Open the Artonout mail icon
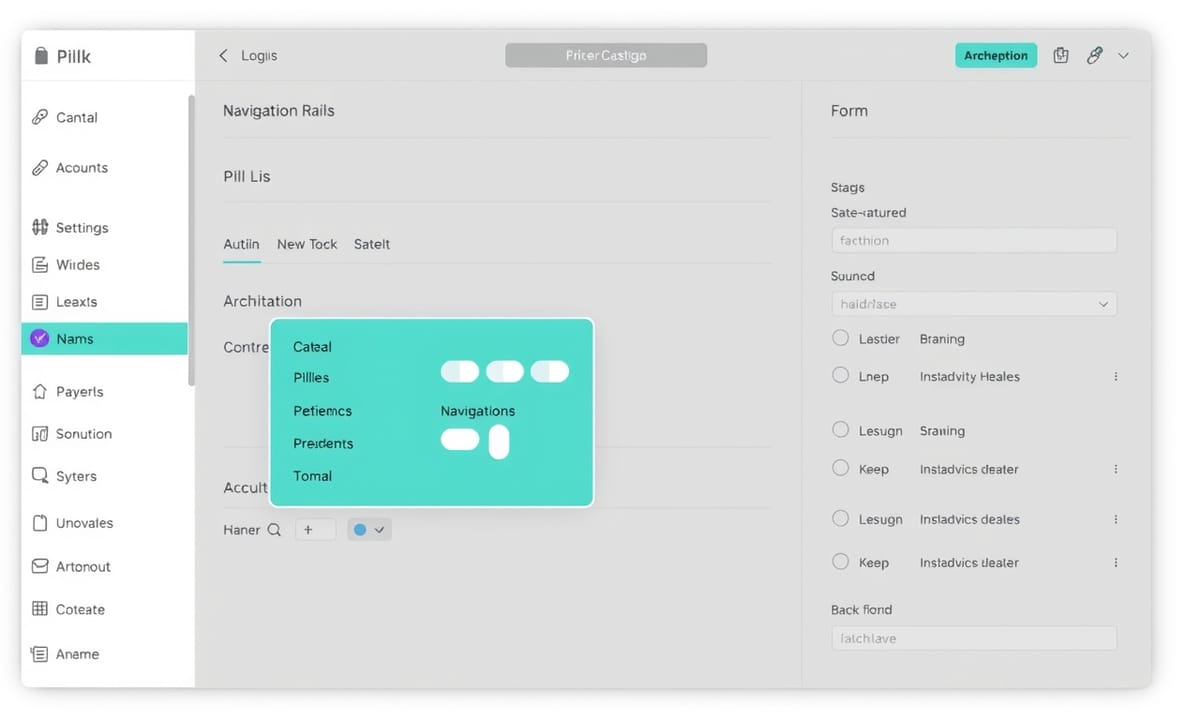Viewport: 1200px width, 720px height. coord(40,566)
